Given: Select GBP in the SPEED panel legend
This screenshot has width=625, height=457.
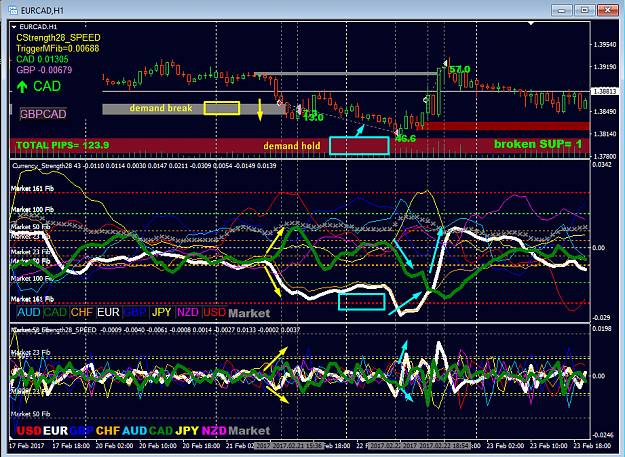Looking at the screenshot, I should coord(82,431).
